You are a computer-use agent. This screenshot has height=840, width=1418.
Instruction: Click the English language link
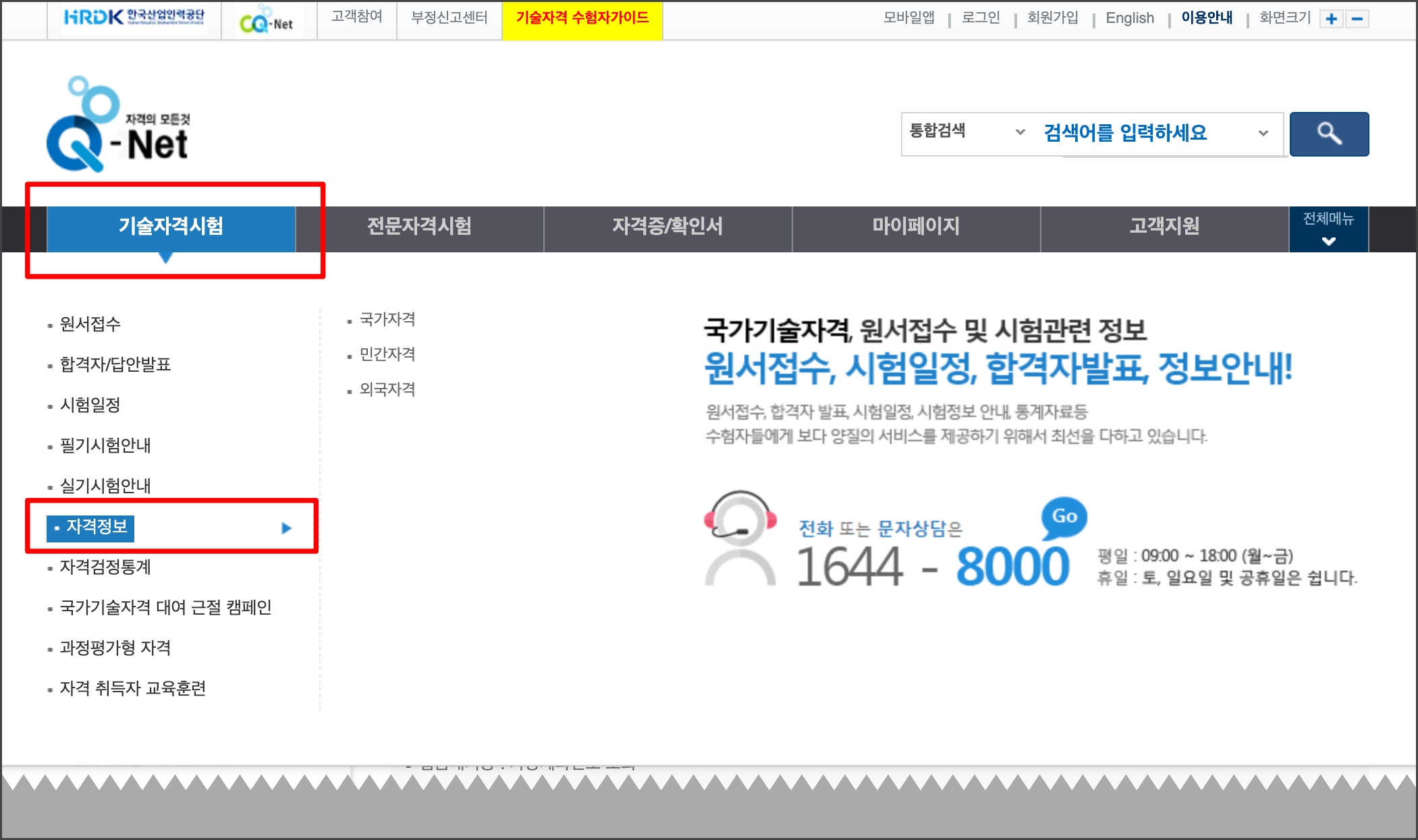coord(1129,18)
